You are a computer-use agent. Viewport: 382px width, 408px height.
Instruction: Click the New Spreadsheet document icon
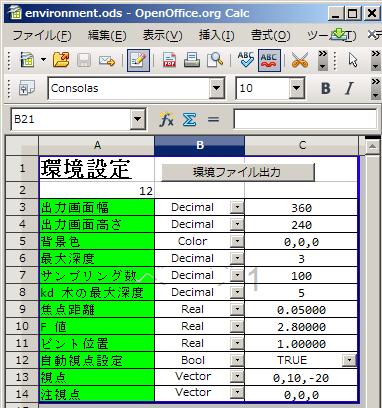[27, 61]
